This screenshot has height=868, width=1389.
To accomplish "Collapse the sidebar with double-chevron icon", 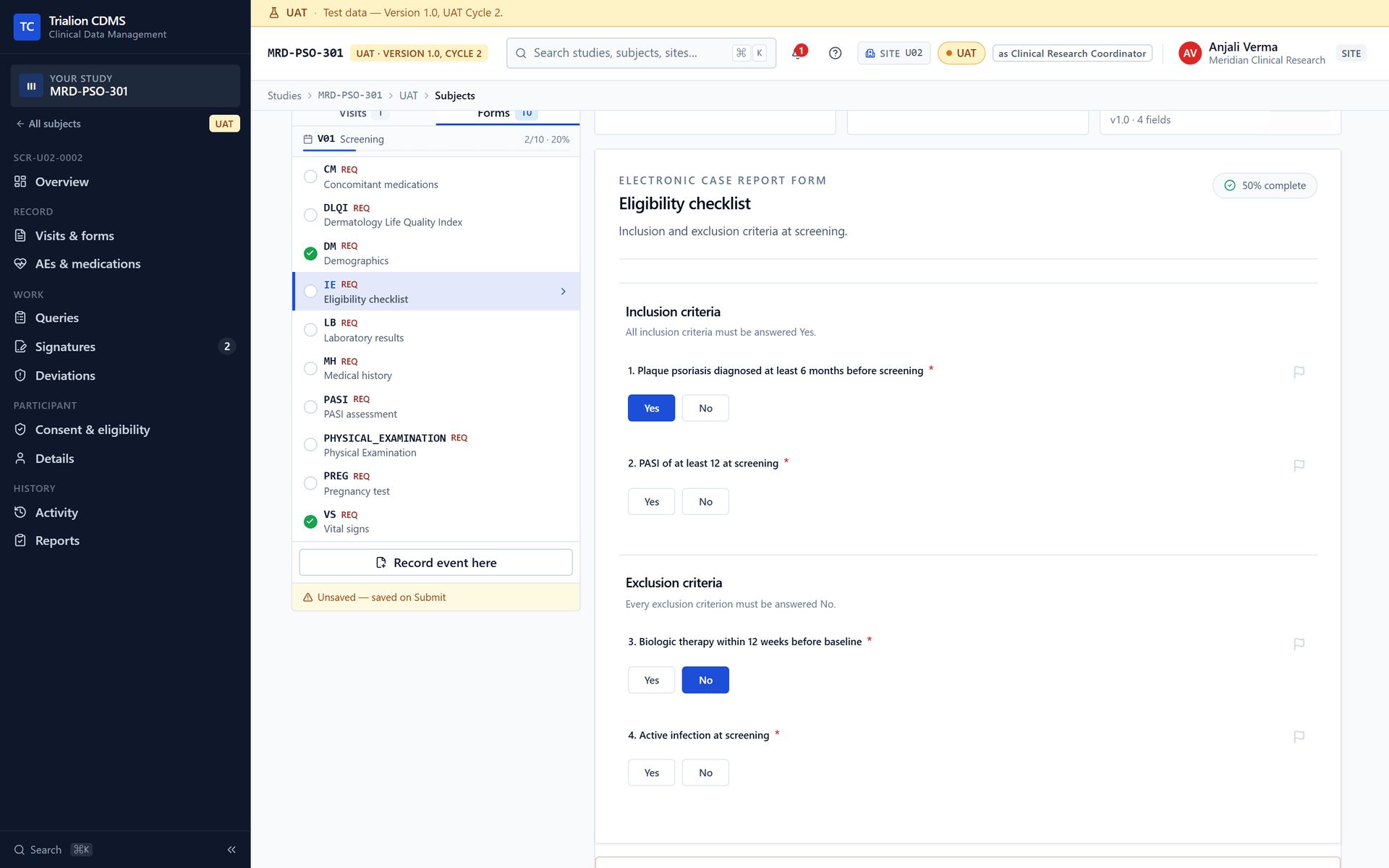I will pyautogui.click(x=231, y=850).
